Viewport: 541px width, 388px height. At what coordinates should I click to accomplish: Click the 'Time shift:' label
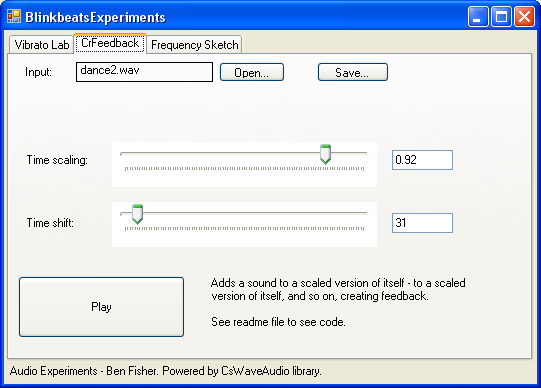click(50, 223)
